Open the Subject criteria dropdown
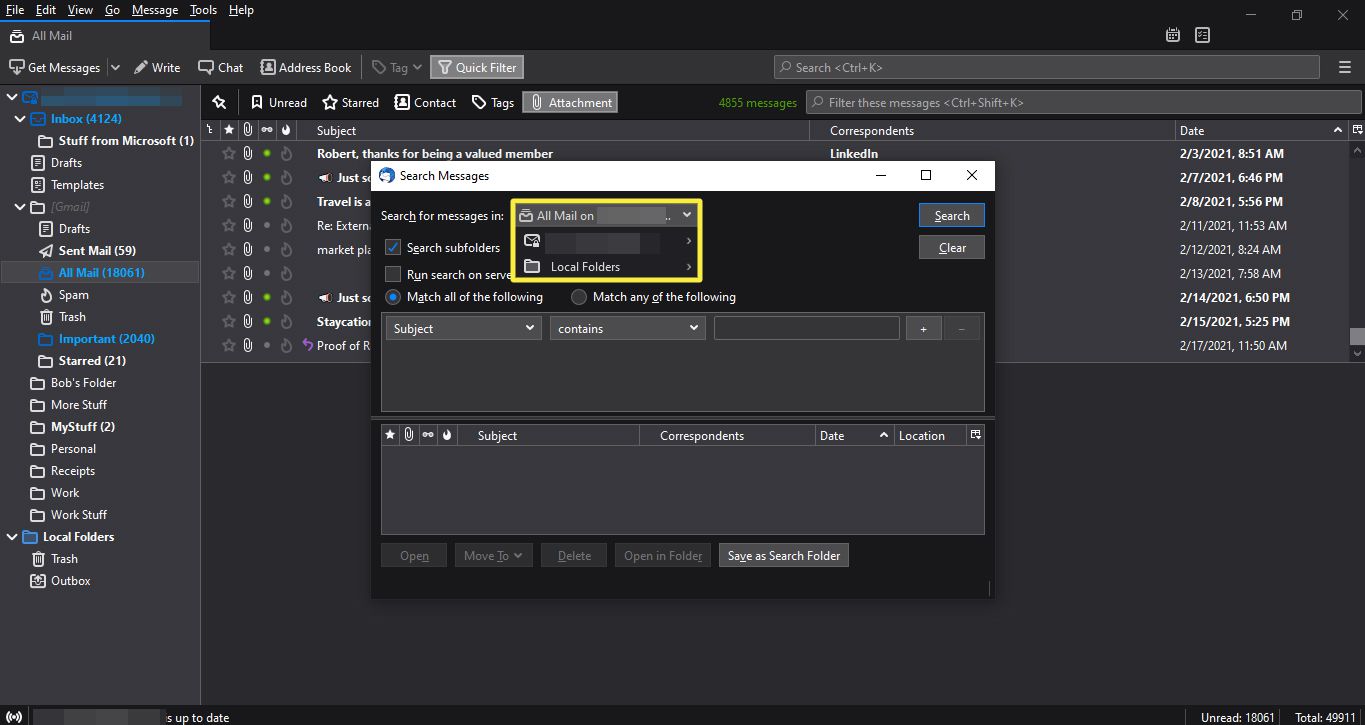1365x725 pixels. pos(464,328)
